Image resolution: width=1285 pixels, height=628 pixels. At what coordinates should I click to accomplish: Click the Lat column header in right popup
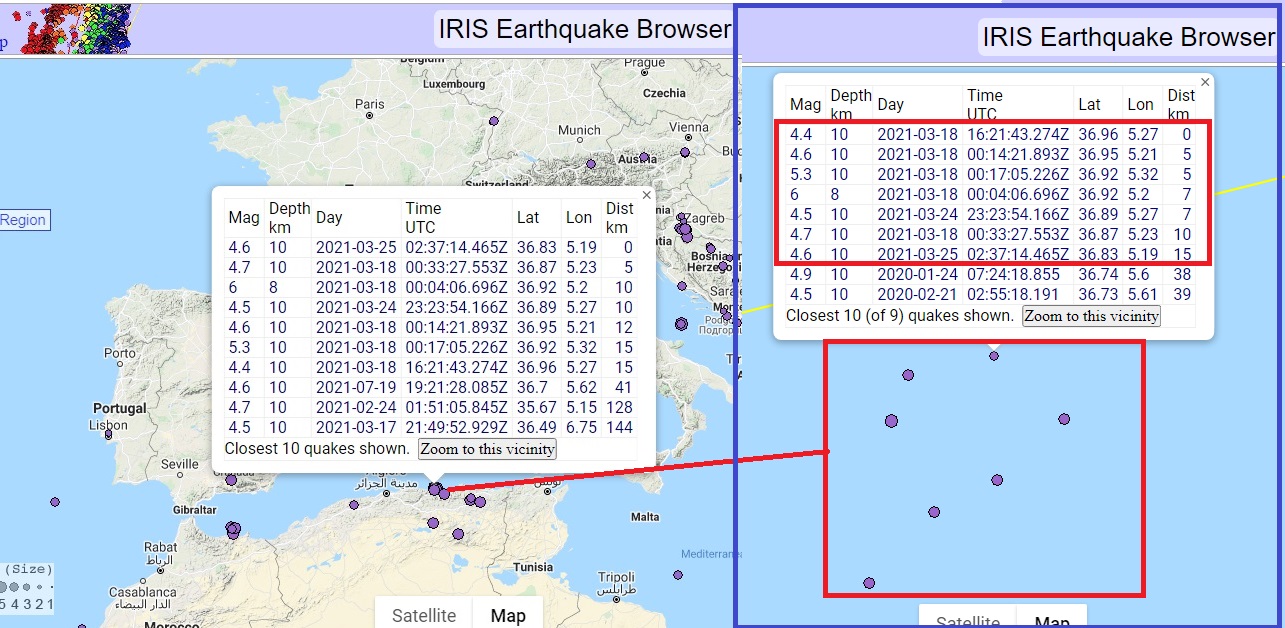coord(1090,104)
